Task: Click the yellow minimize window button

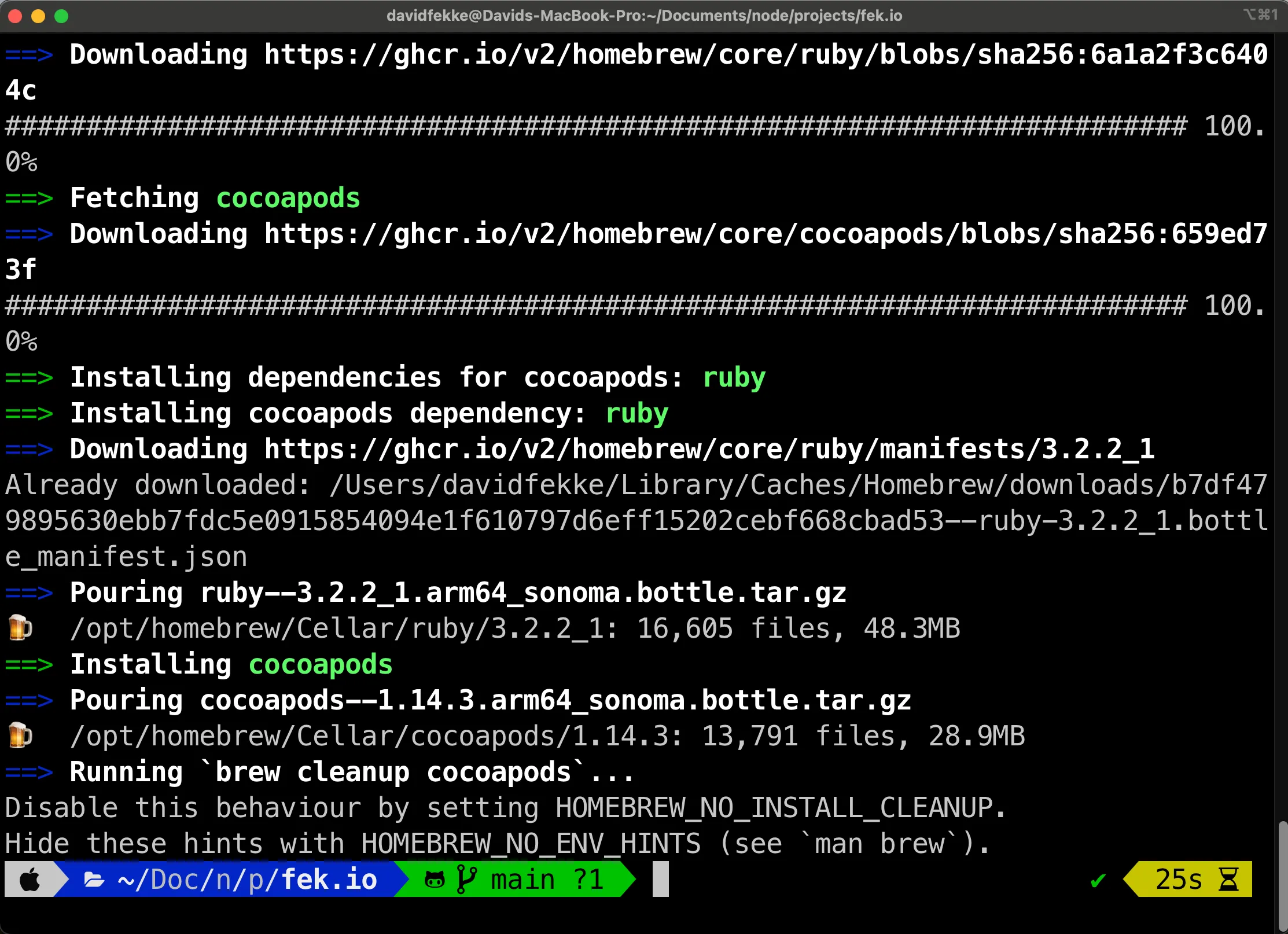Action: tap(38, 16)
